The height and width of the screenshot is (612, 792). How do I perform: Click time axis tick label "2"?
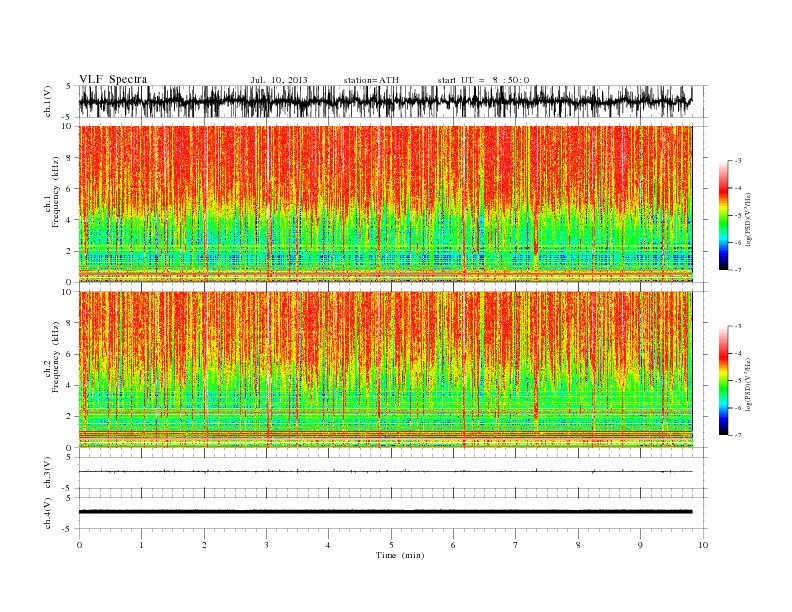pos(204,545)
